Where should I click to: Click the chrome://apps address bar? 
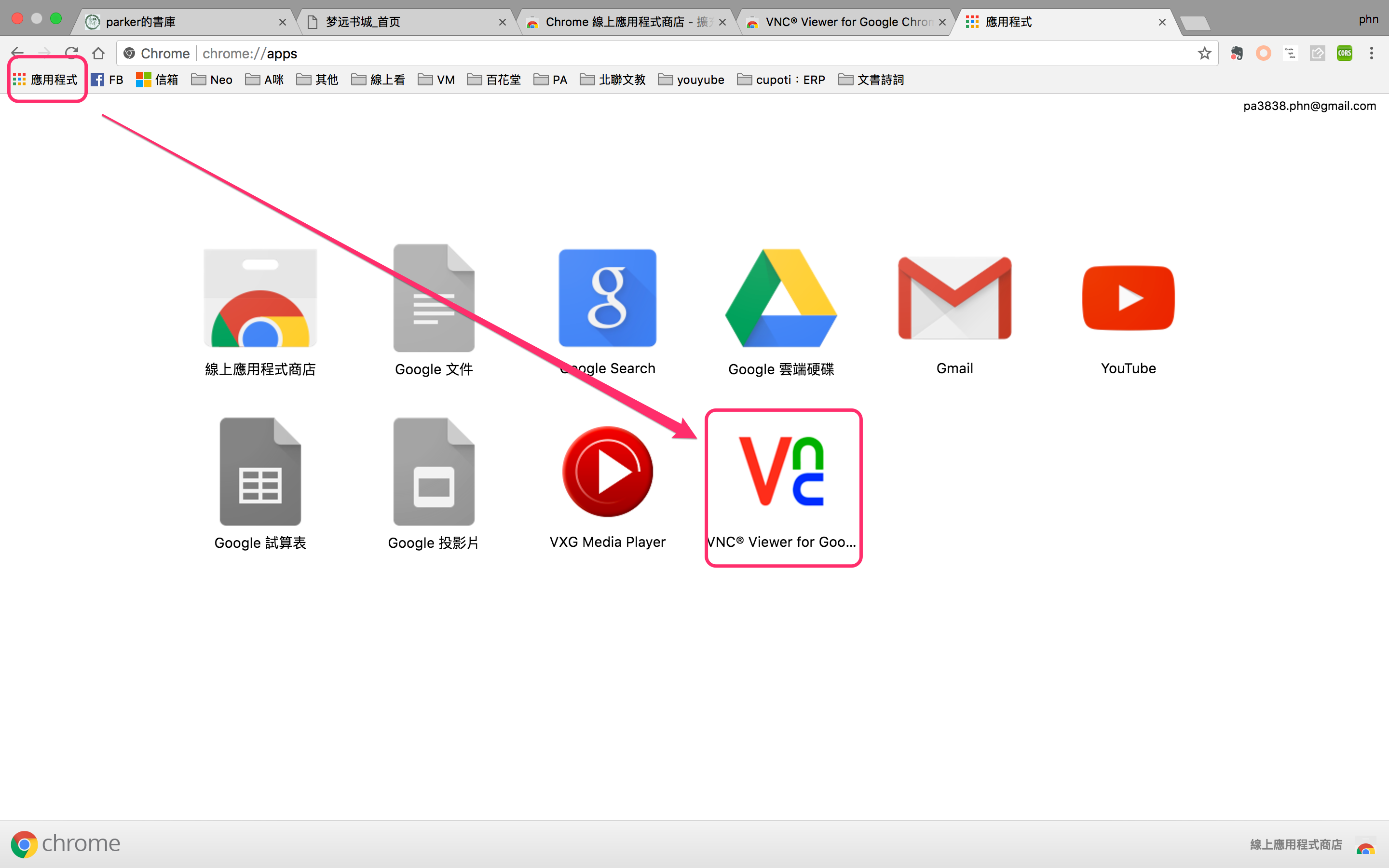point(689,54)
